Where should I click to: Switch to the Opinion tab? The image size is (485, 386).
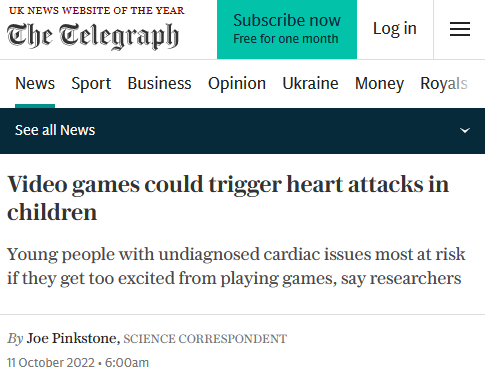237,83
